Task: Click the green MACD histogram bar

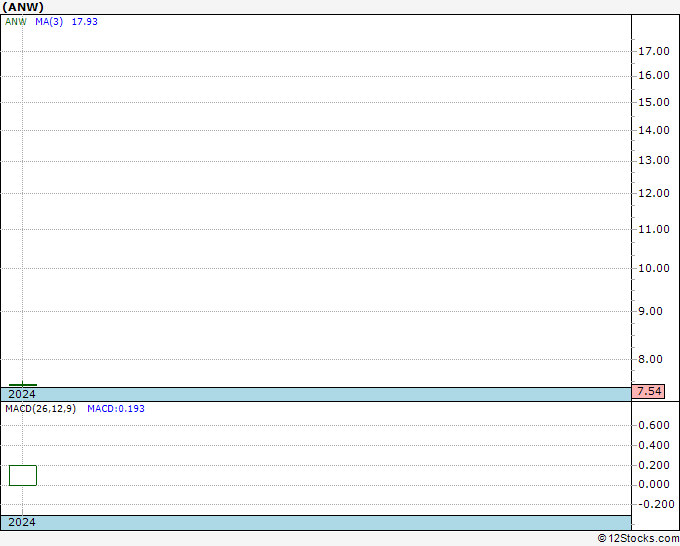Action: pos(23,475)
